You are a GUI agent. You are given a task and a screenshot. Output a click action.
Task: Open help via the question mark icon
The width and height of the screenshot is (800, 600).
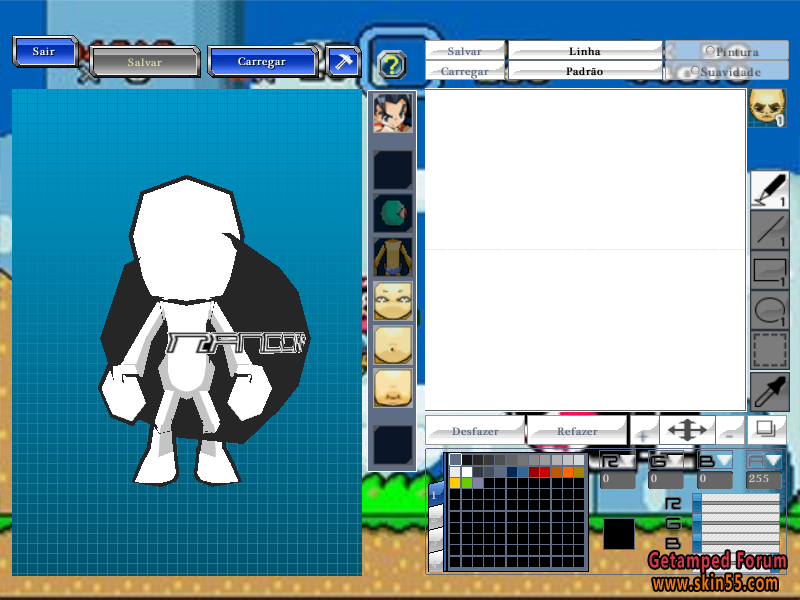point(392,65)
